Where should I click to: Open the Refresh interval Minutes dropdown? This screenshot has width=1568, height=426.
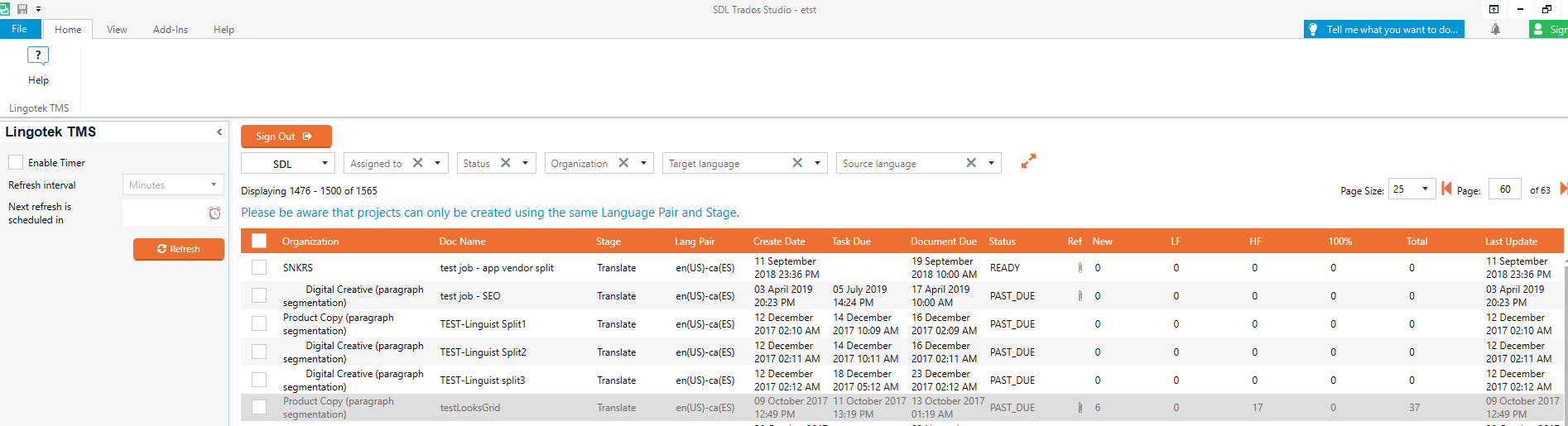point(173,184)
